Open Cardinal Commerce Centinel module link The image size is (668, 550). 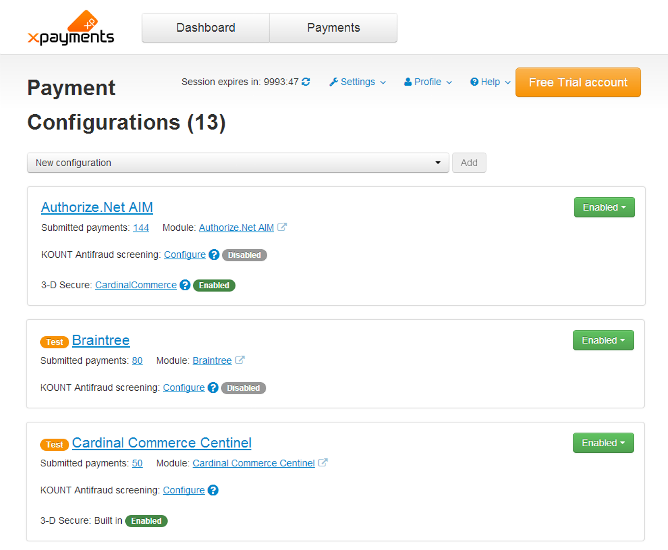(x=253, y=464)
